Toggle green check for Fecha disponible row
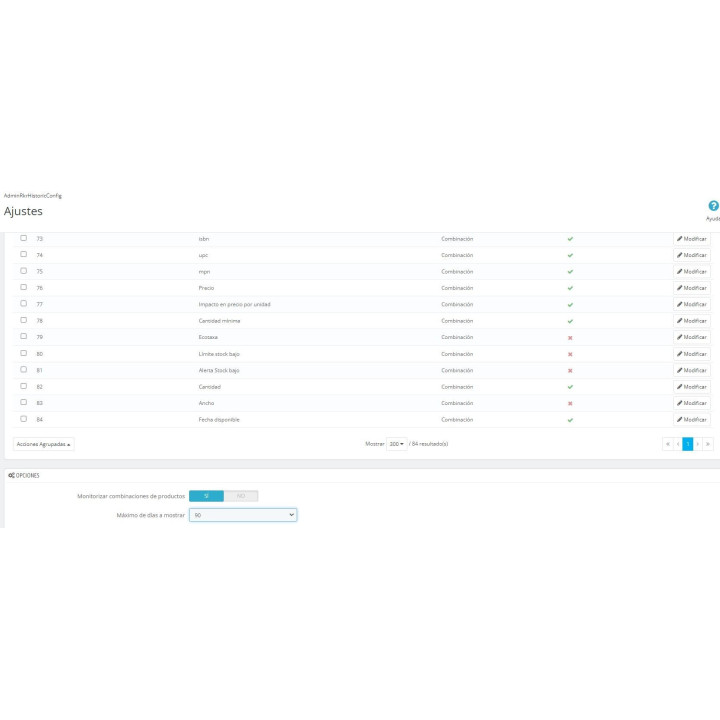The image size is (720, 720). click(570, 420)
